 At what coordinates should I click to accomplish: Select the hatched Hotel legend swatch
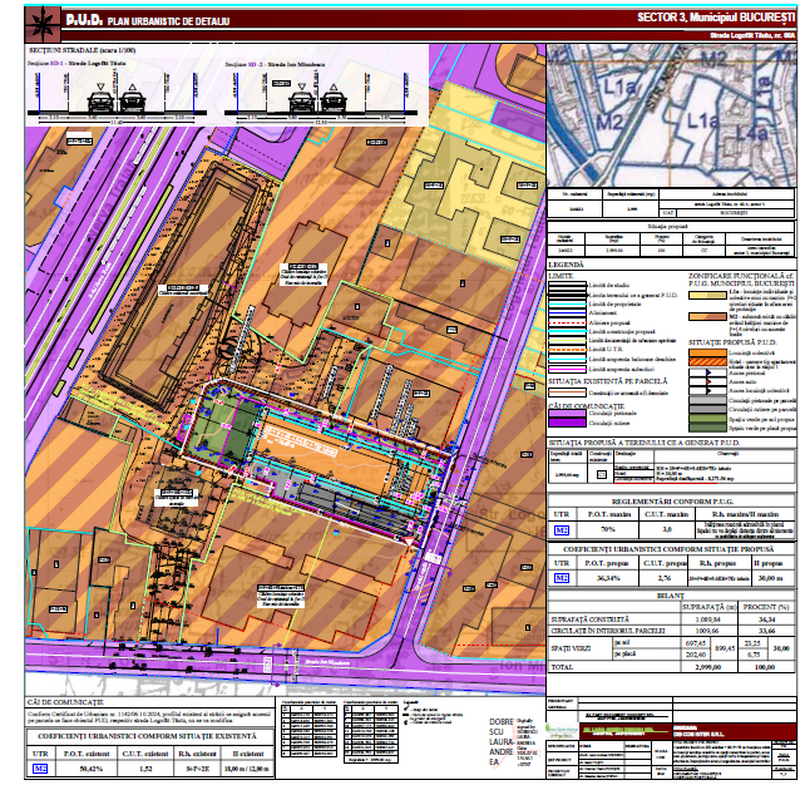pos(708,362)
